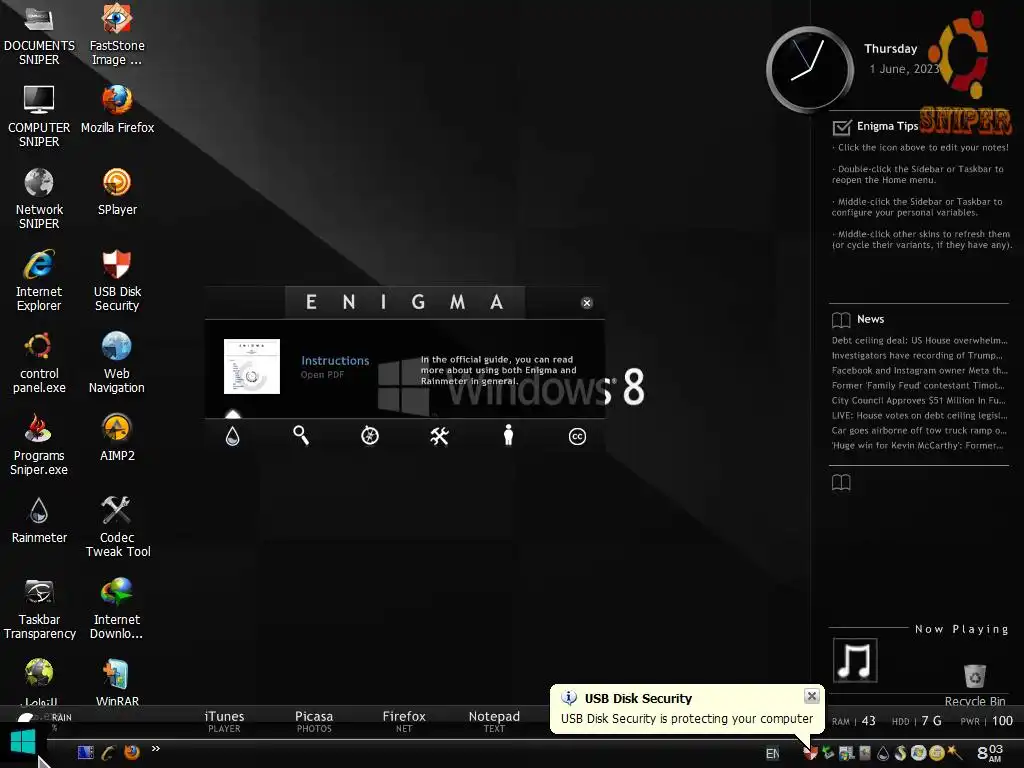Open USB Disk Security desktop icon
1024x768 pixels.
click(117, 280)
